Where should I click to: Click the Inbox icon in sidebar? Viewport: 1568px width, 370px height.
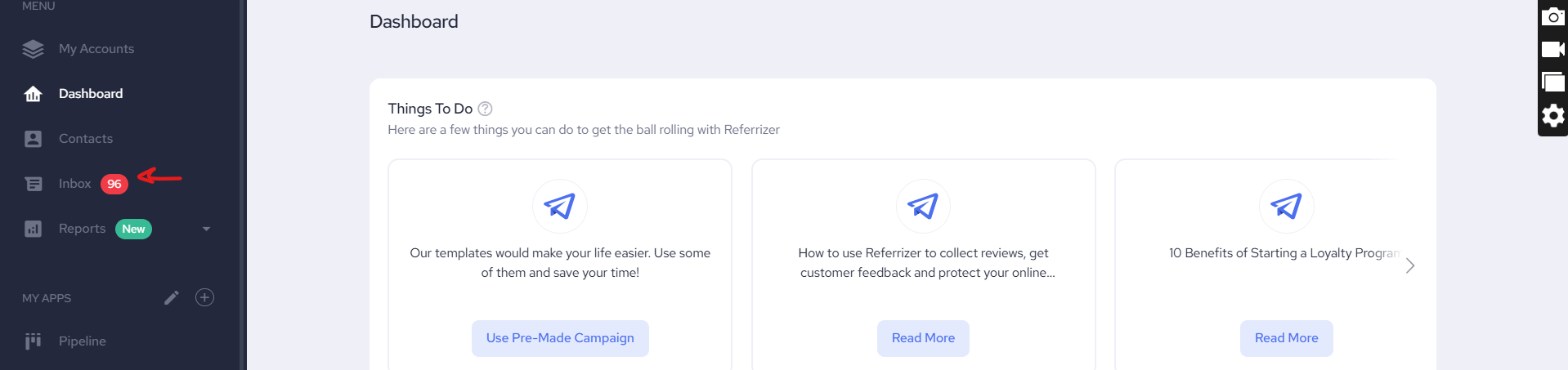point(34,184)
